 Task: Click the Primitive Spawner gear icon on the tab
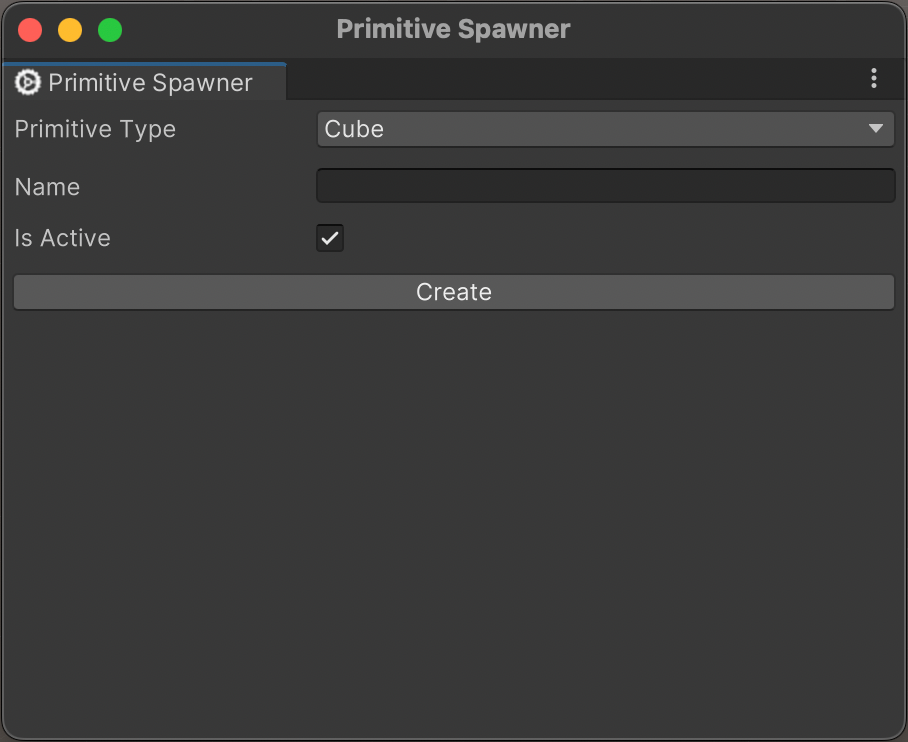[x=26, y=82]
